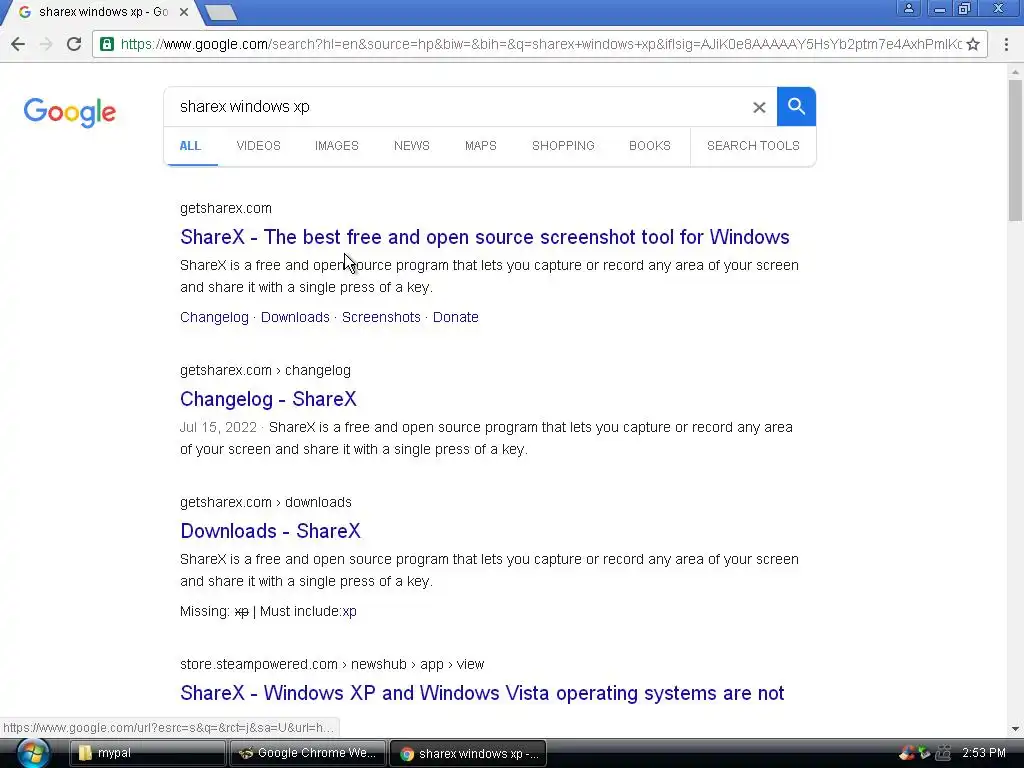Click the Jul 15, 2022 date text

[218, 427]
